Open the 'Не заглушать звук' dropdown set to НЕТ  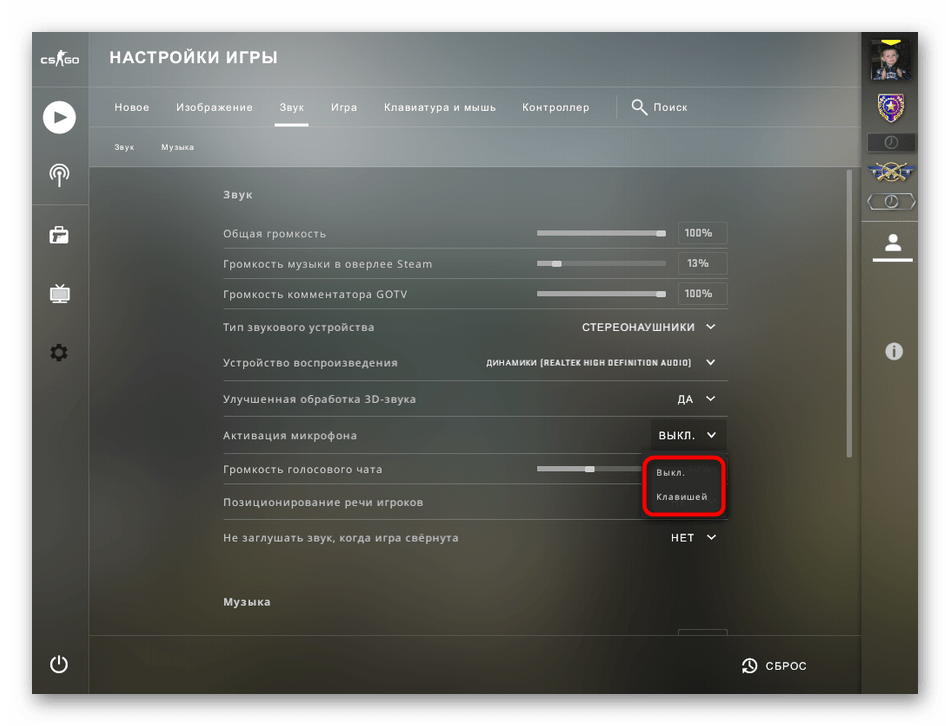point(694,538)
